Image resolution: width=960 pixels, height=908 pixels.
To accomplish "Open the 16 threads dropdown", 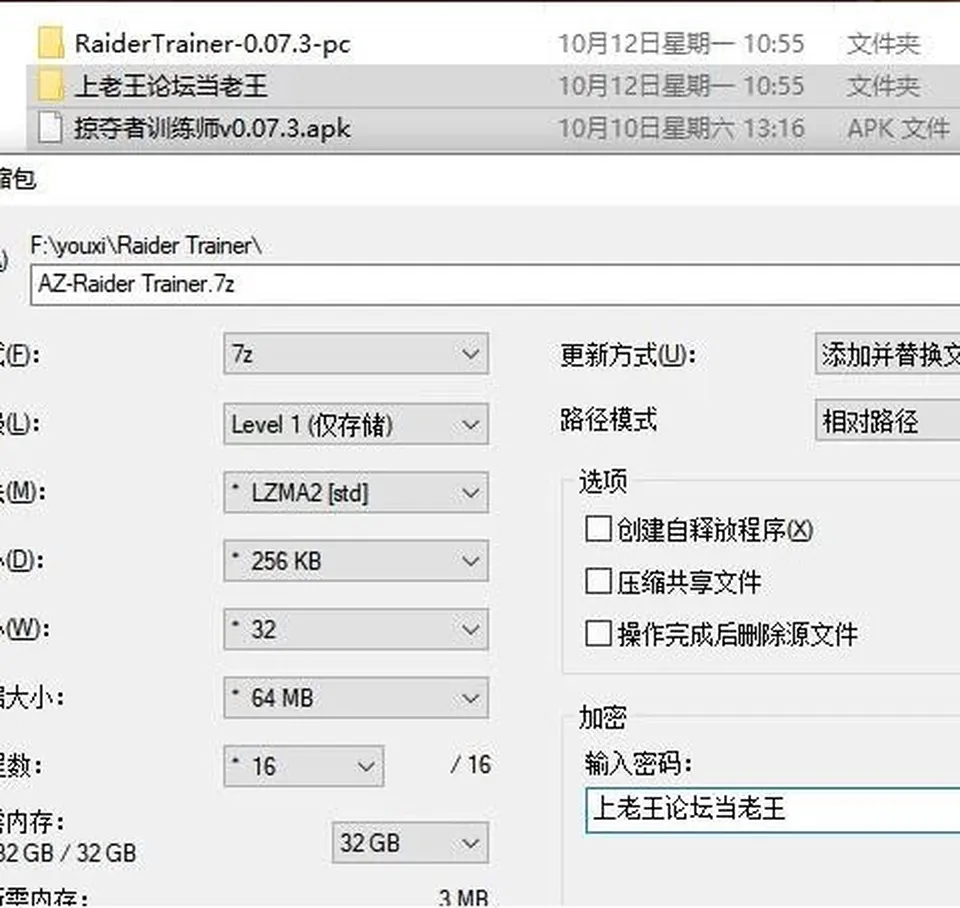I will [304, 766].
